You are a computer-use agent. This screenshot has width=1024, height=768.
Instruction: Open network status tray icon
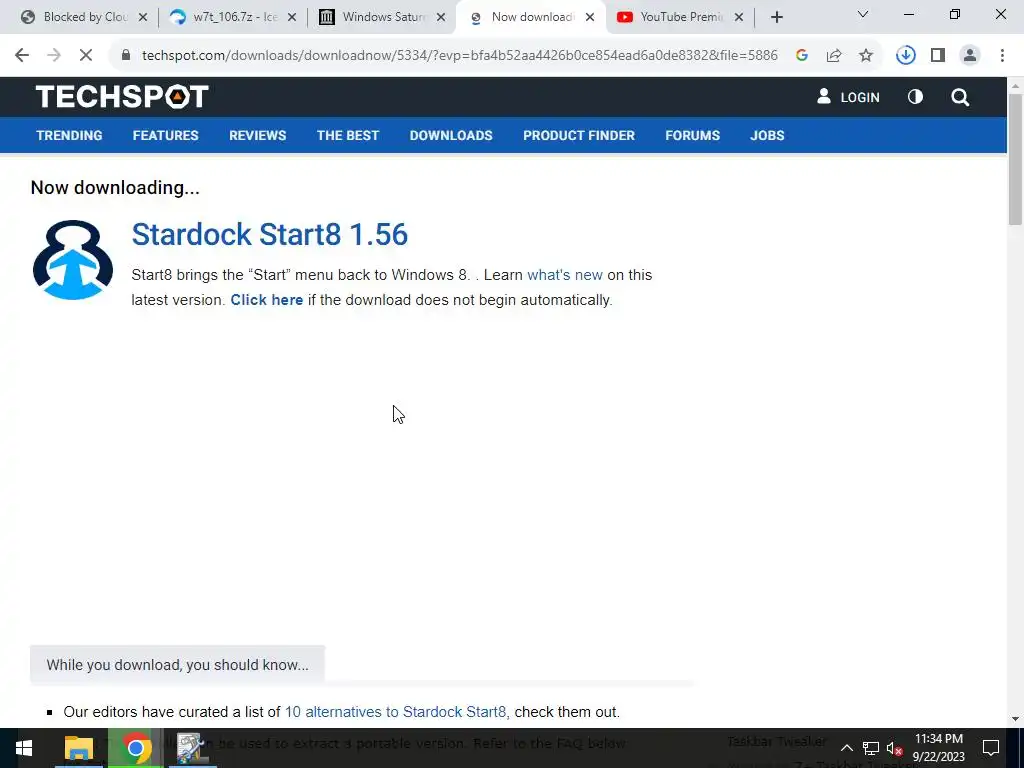[871, 748]
